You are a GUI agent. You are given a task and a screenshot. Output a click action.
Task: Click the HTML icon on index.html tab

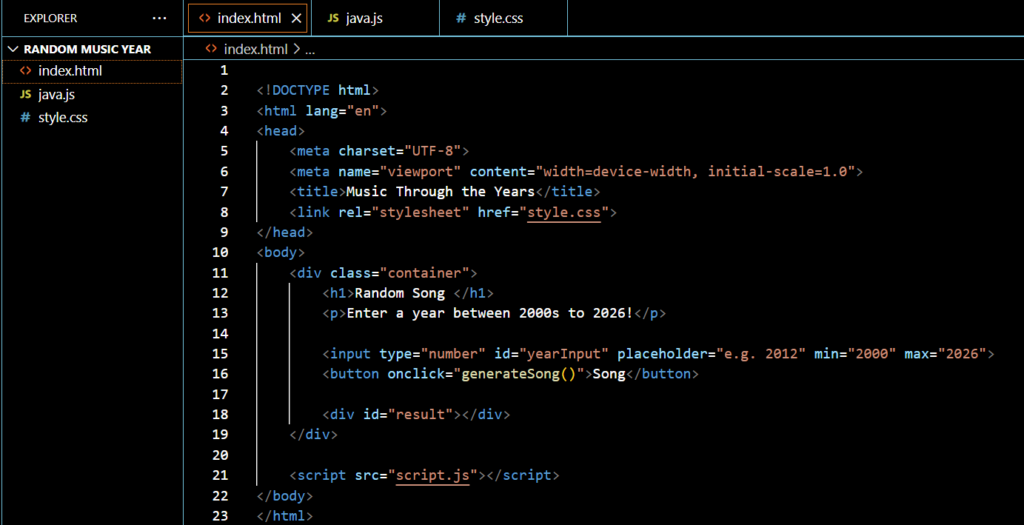(205, 18)
